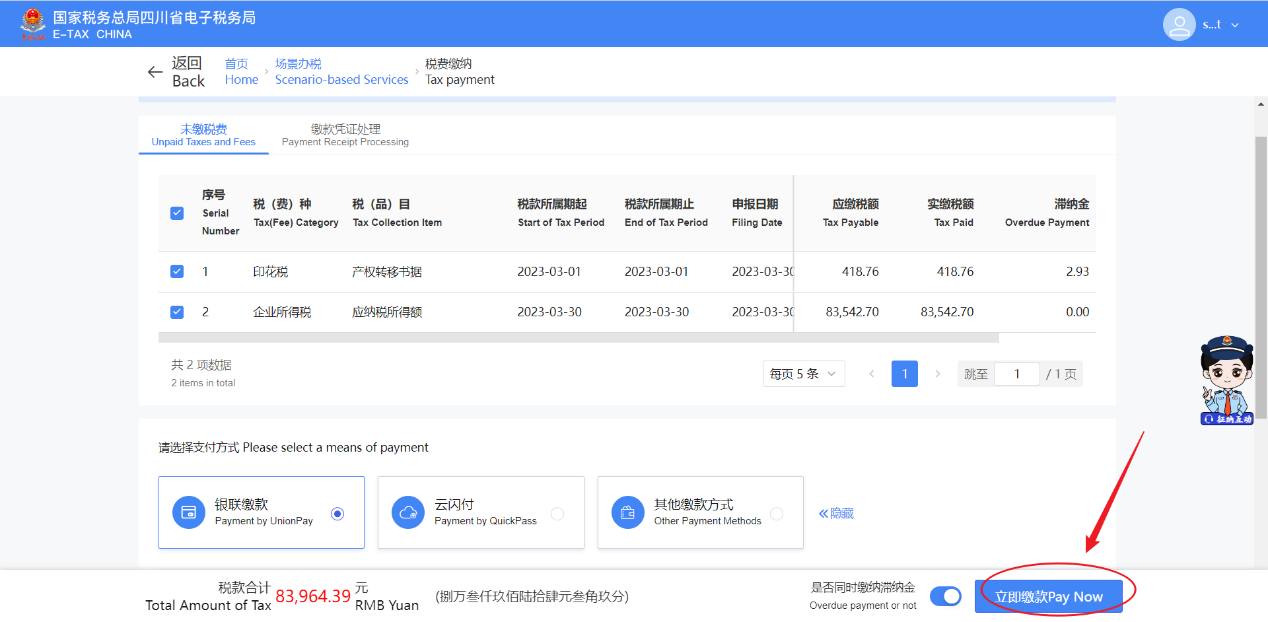This screenshot has height=622, width=1268.
Task: Uncheck row 1 stamp tax checkbox
Action: click(x=177, y=271)
